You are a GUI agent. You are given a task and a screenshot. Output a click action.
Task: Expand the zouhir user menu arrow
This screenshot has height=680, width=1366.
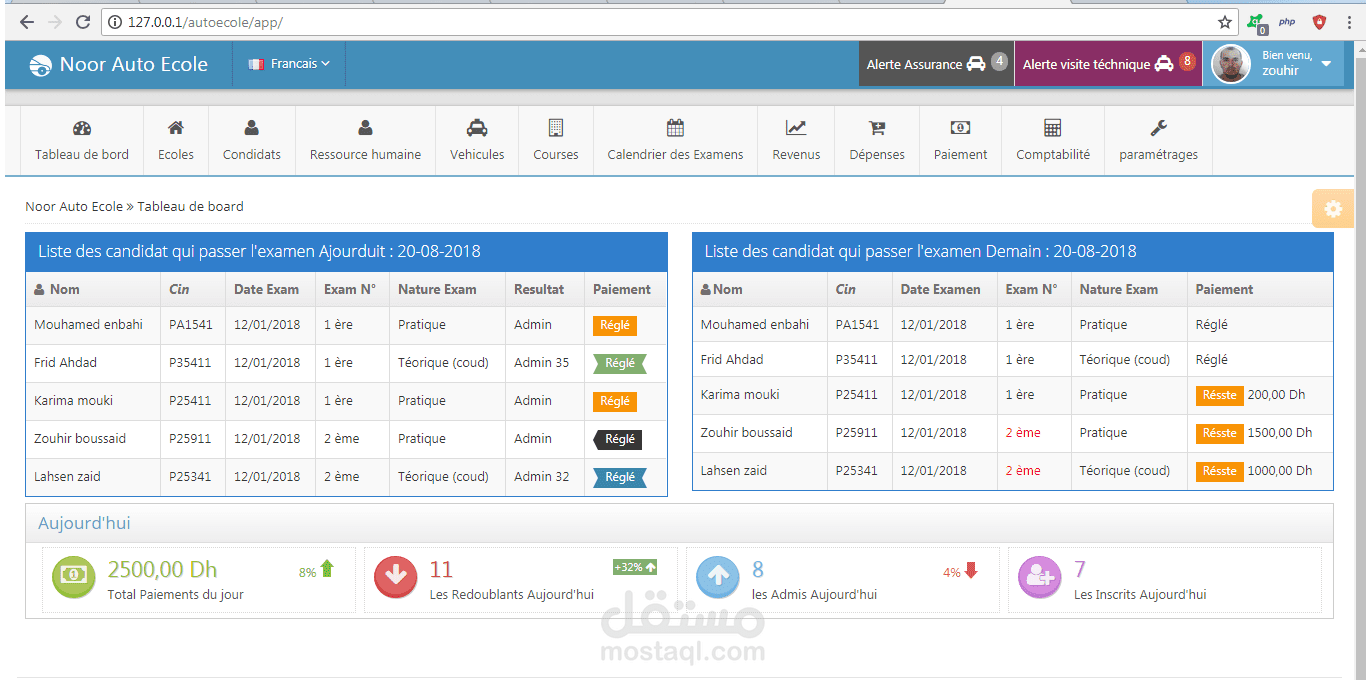coord(1326,64)
